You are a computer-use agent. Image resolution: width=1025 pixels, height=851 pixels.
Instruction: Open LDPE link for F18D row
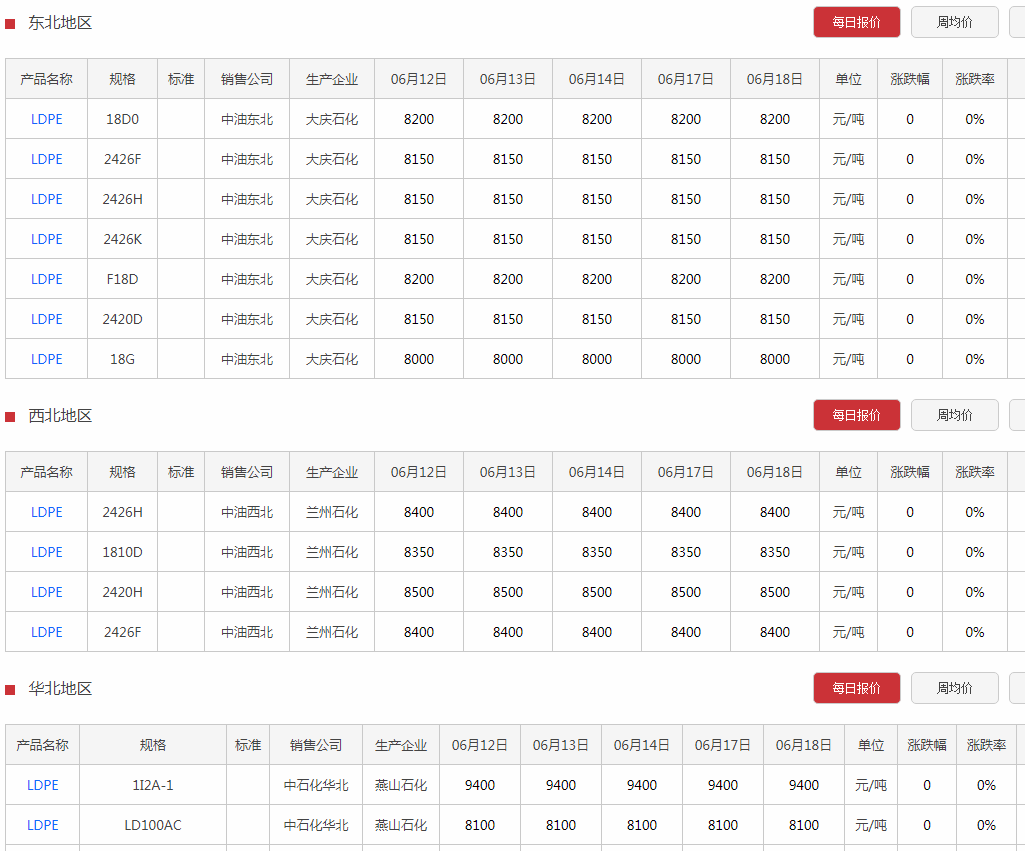(46, 279)
